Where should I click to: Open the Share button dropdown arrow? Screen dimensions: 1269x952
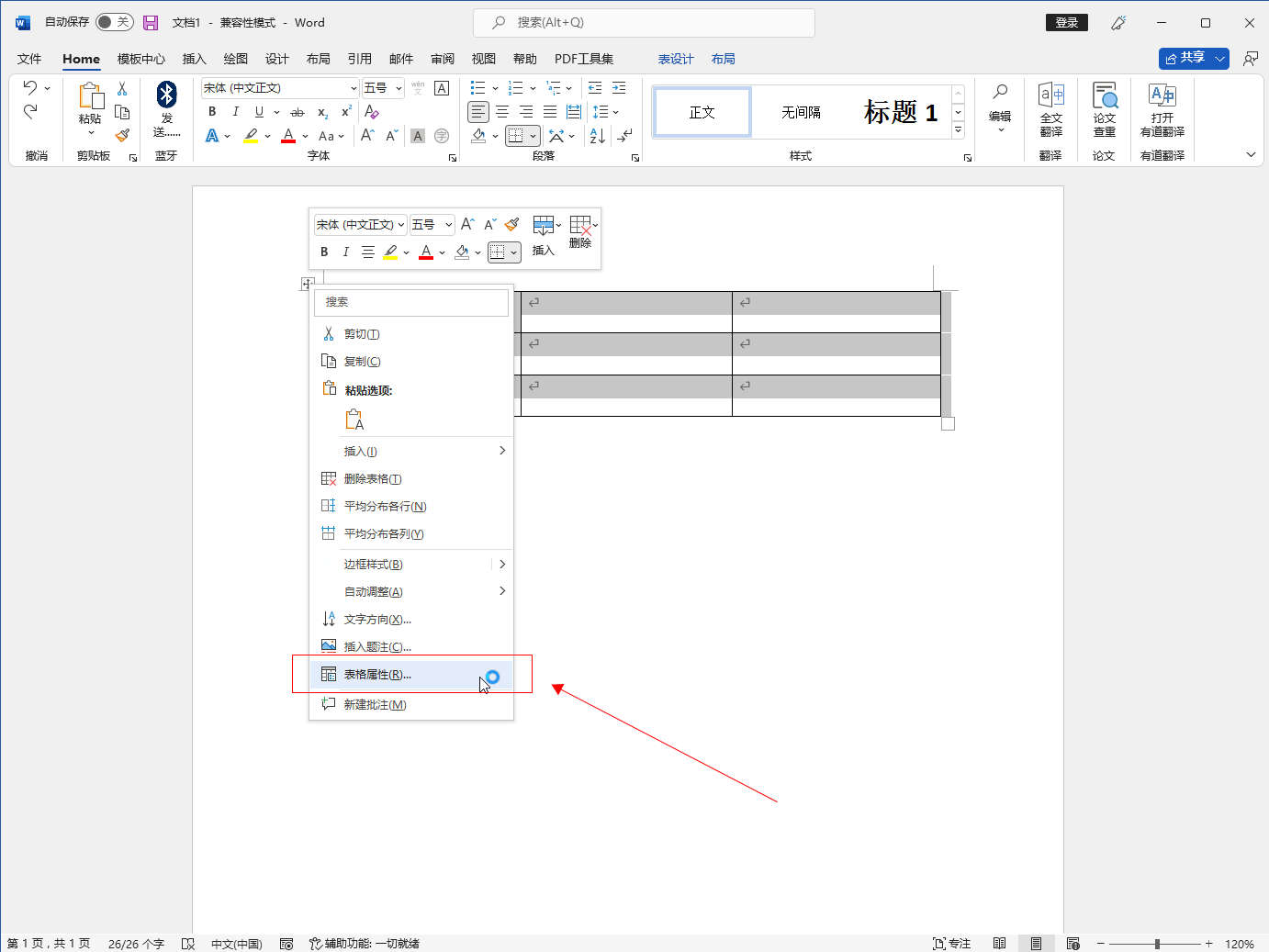[1219, 59]
